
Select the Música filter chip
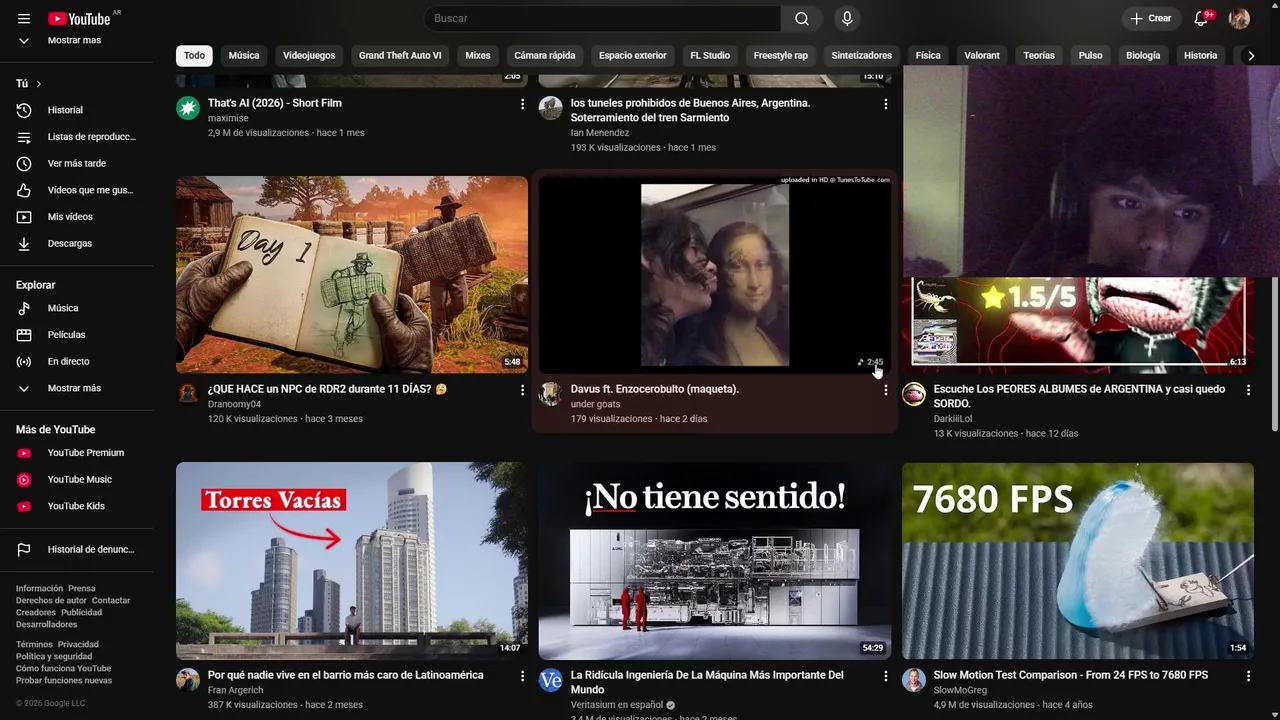coord(244,56)
